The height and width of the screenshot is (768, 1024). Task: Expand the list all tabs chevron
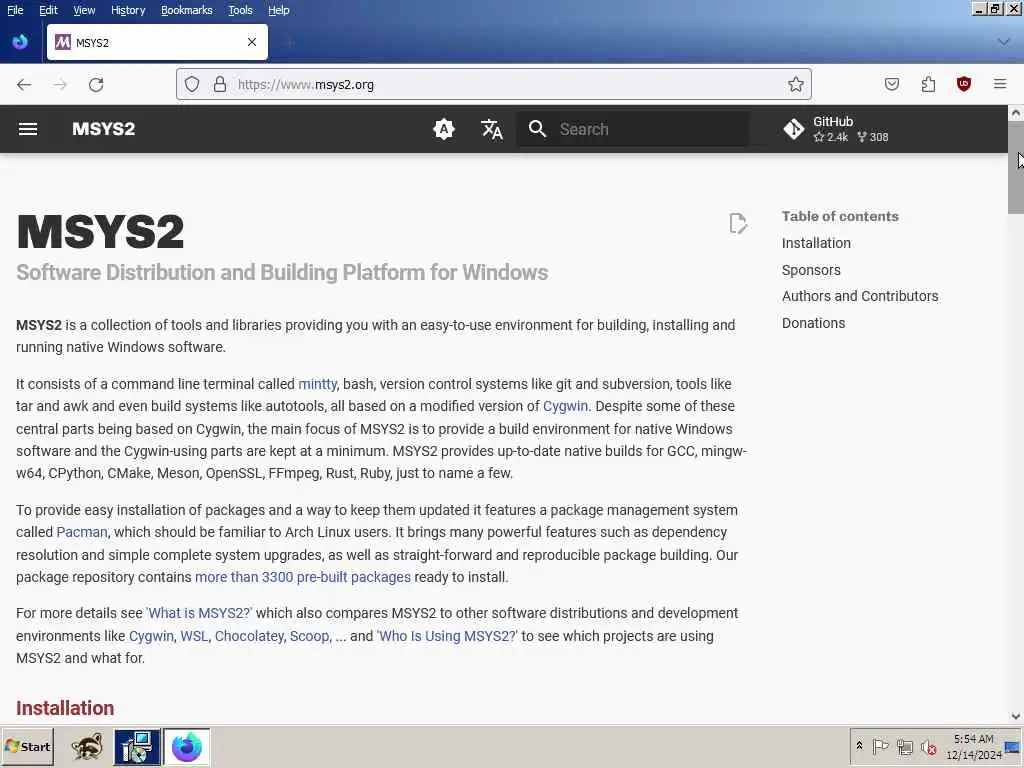[1004, 42]
